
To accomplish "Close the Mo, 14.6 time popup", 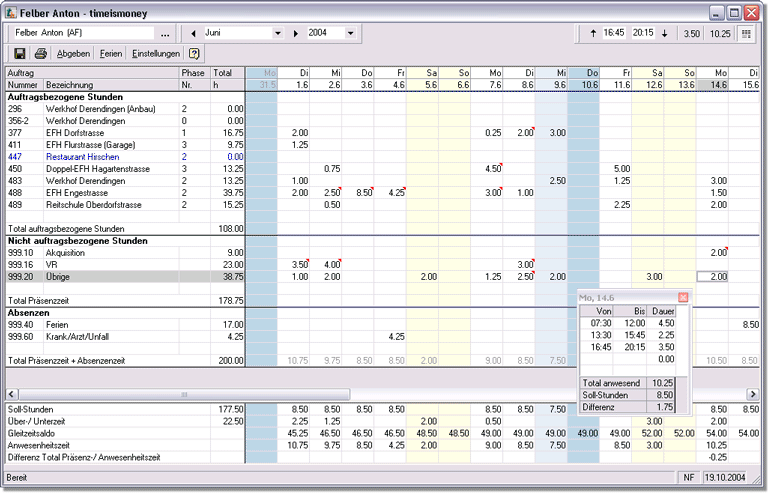I will pos(683,297).
